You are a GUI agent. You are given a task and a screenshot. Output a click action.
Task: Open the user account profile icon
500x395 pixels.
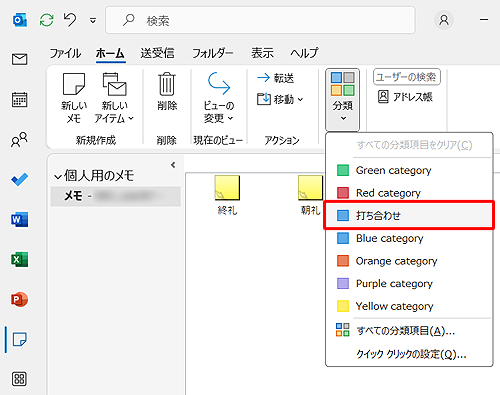point(444,20)
